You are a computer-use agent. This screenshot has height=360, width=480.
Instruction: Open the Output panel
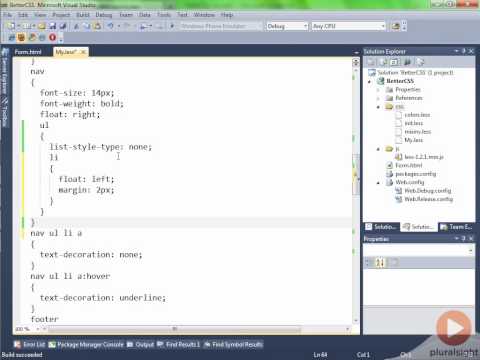(x=141, y=344)
